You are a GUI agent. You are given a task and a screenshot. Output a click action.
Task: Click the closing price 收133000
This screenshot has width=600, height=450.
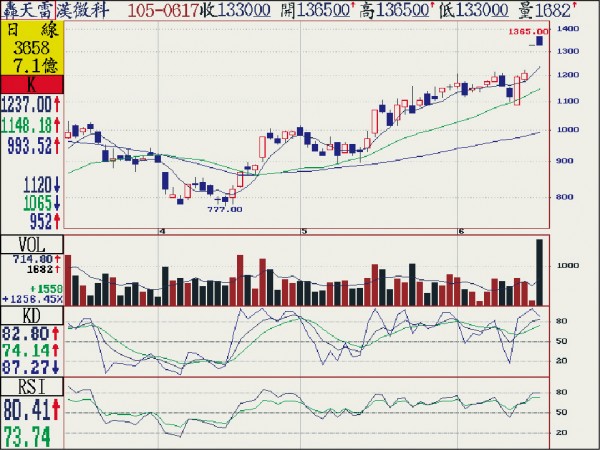tap(235, 11)
